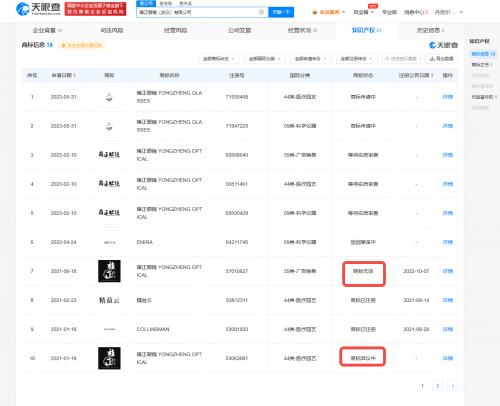
Task: Select the second item in the right sidebar list
Action: point(482,65)
